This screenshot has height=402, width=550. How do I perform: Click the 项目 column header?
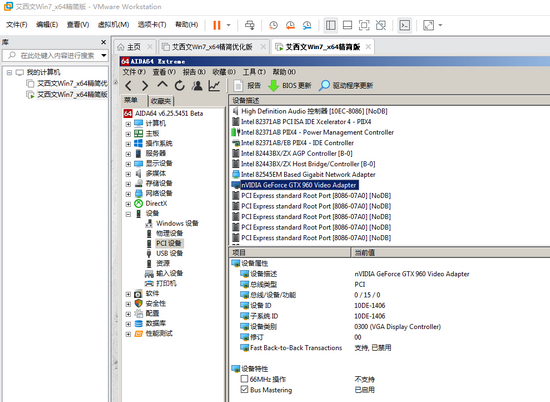click(290, 252)
